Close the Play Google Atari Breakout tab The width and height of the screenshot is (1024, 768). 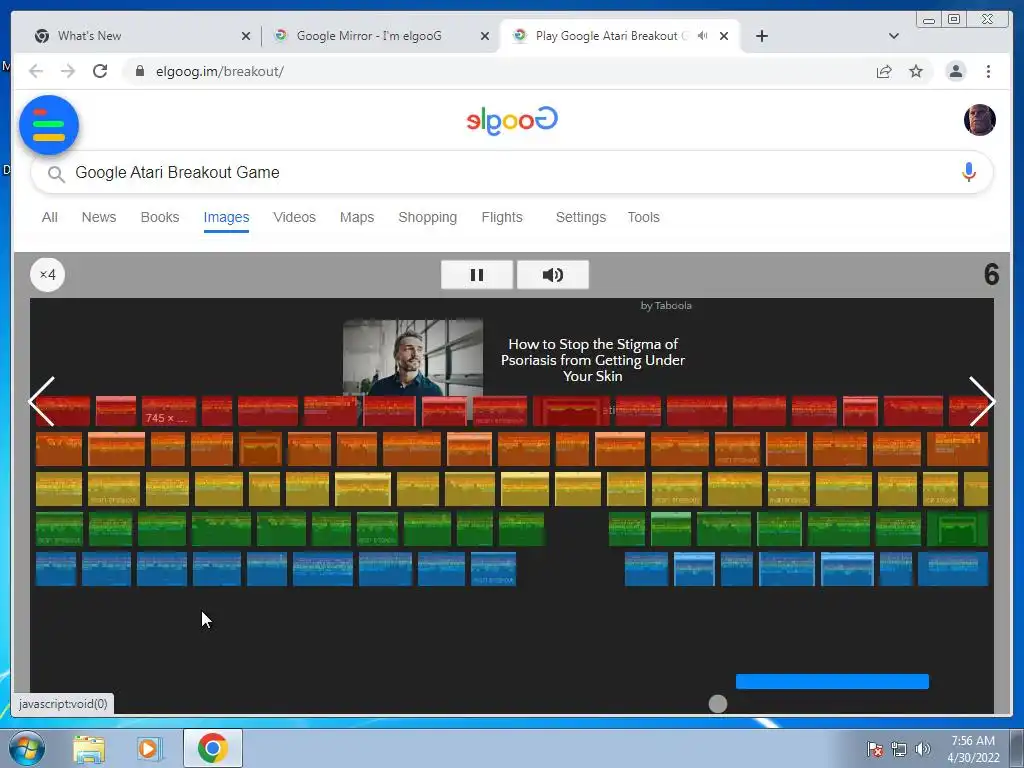724,37
